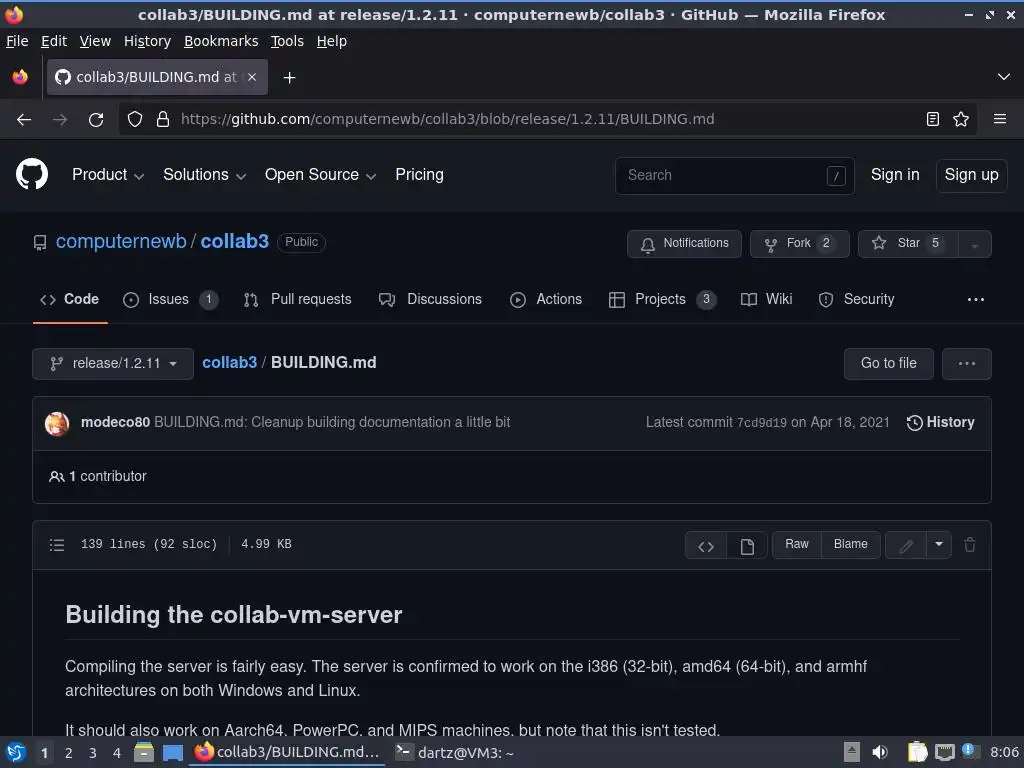This screenshot has width=1024, height=768.
Task: Click modeco80's avatar image
Action: coord(57,423)
